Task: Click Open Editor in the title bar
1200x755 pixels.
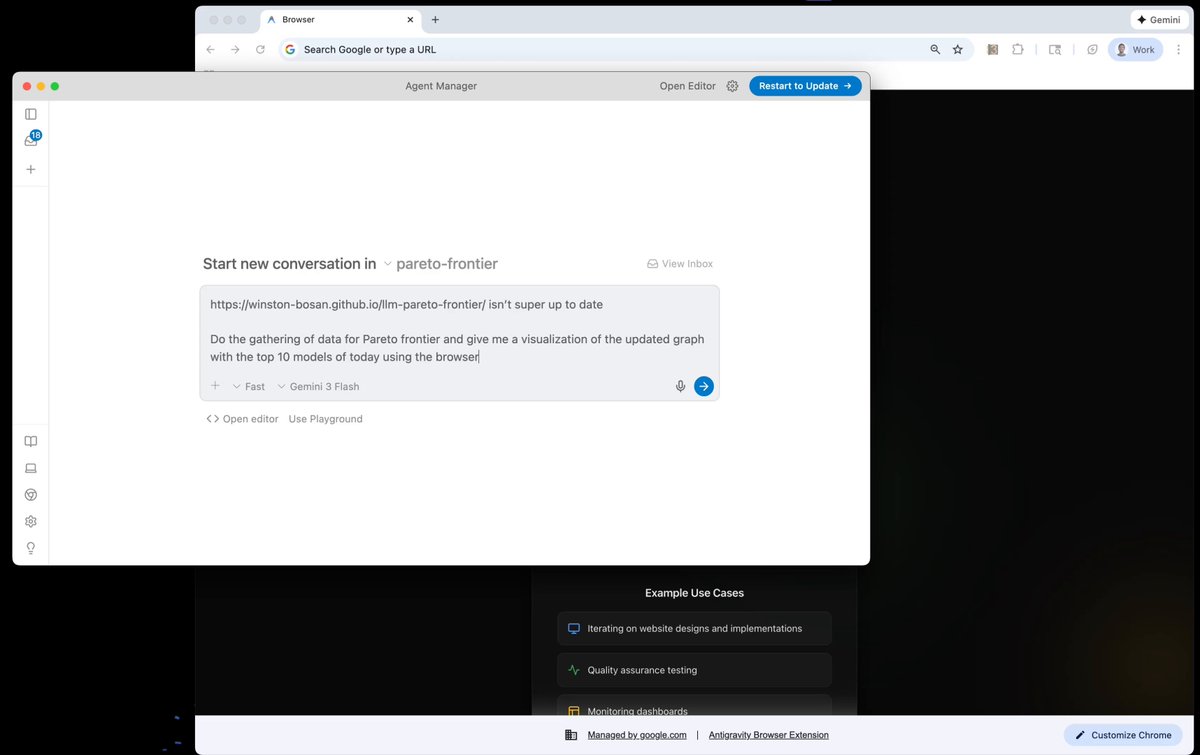Action: (688, 86)
